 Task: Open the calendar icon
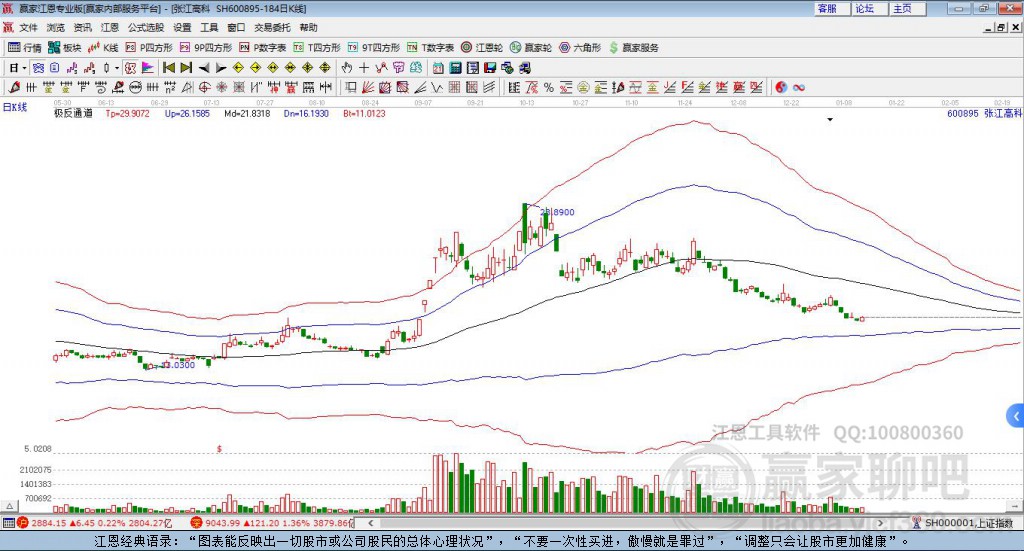click(438, 68)
